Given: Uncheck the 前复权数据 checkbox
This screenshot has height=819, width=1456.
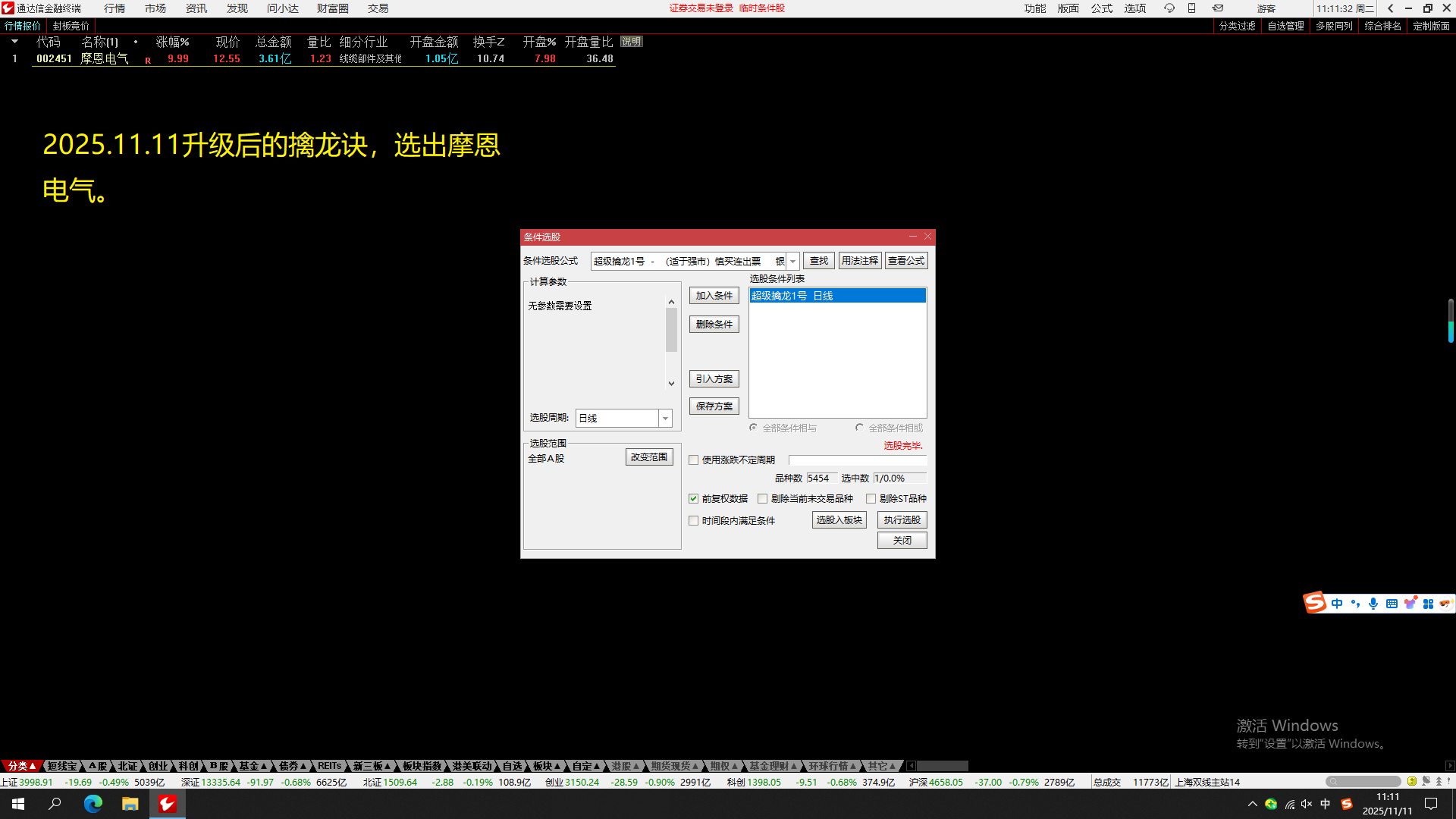Looking at the screenshot, I should point(693,499).
